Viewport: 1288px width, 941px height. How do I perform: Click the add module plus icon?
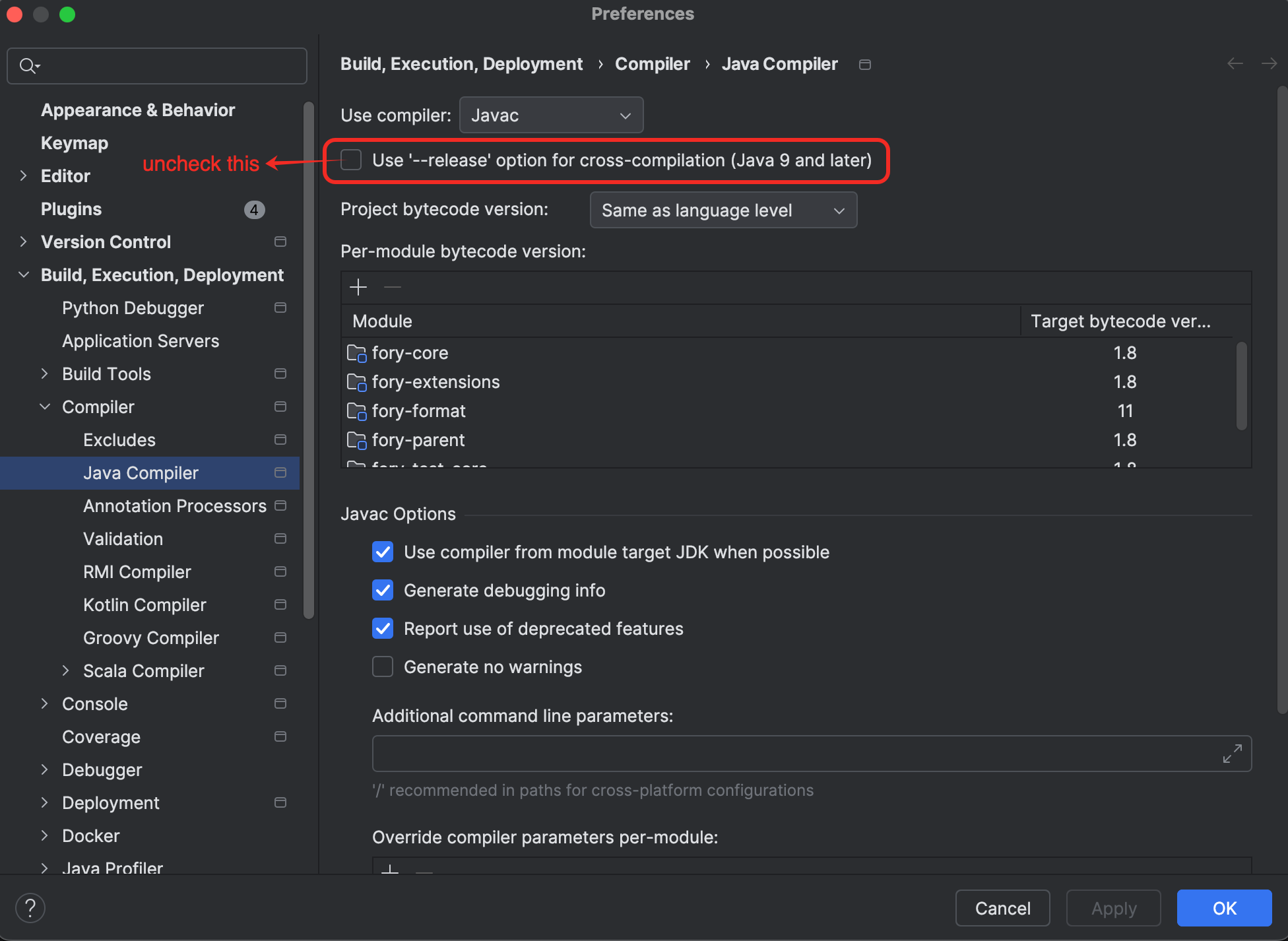358,287
